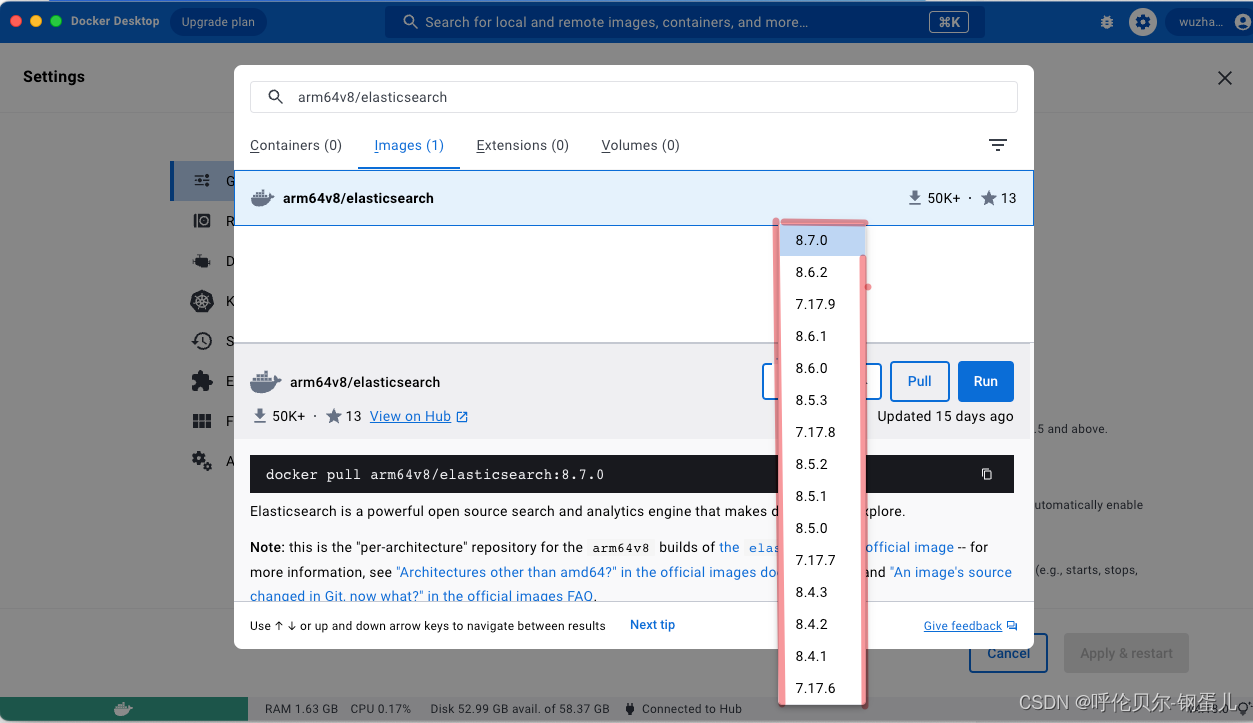Click Updated 15 days ago text
Screen dimensions: 1253x723
945,416
